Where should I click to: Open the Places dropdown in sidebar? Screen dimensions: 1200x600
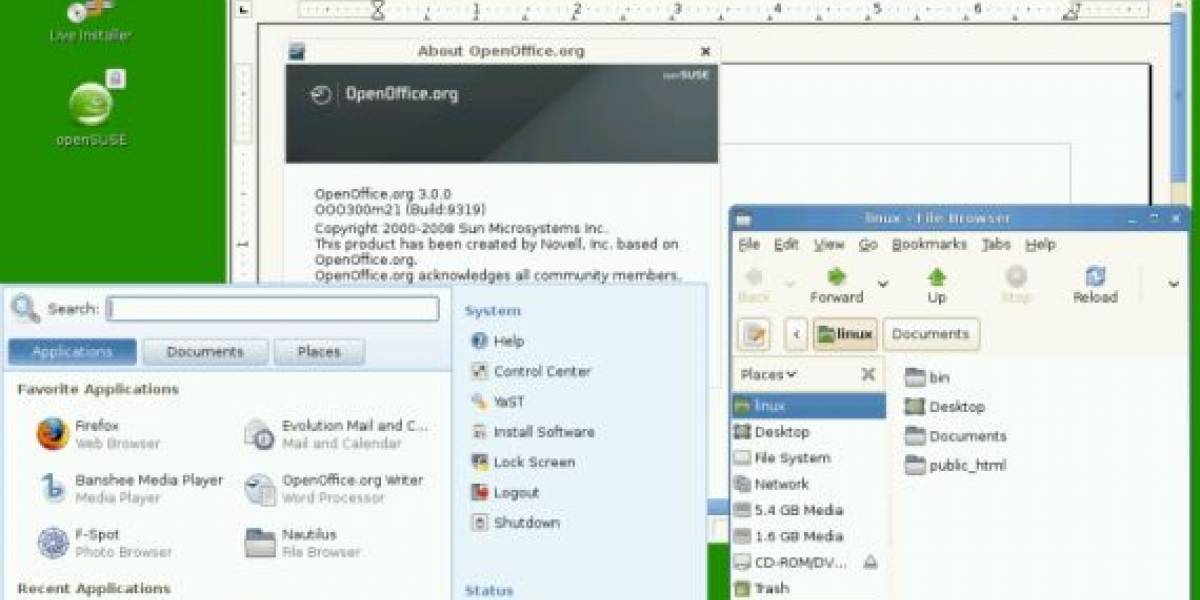[768, 374]
